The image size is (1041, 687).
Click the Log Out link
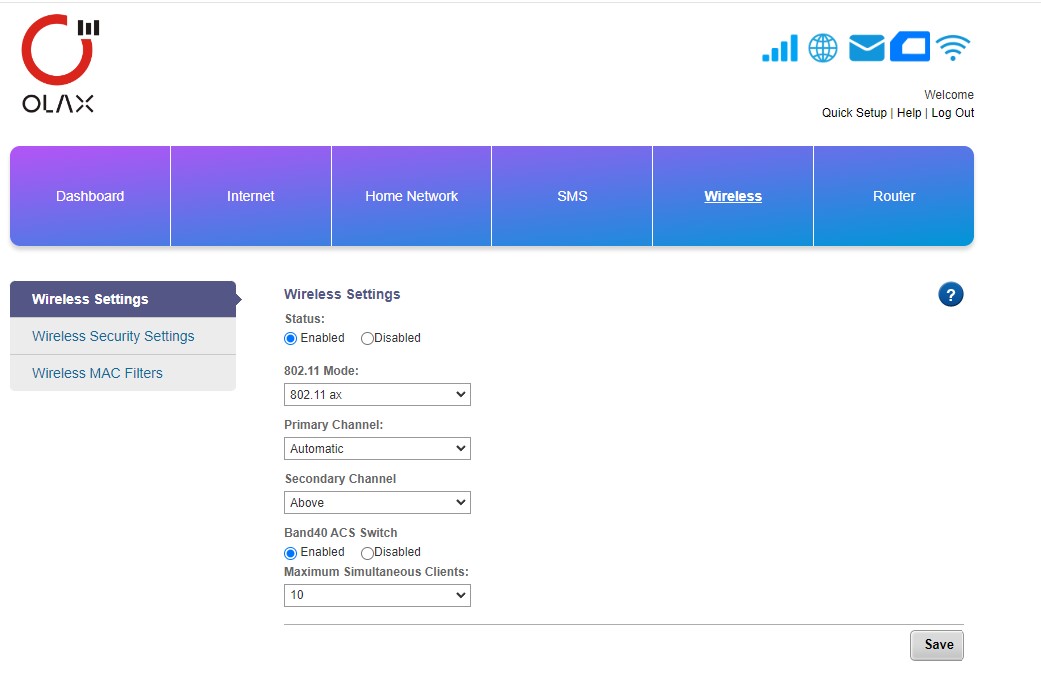pos(952,113)
